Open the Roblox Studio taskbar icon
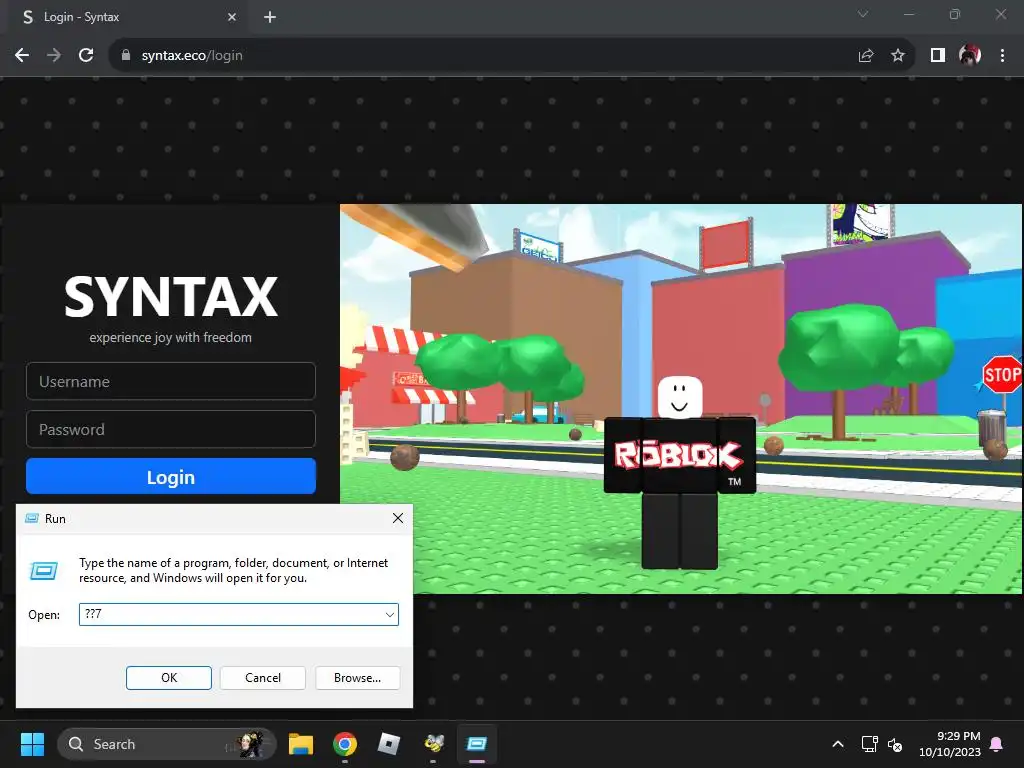This screenshot has height=768, width=1024. (389, 744)
